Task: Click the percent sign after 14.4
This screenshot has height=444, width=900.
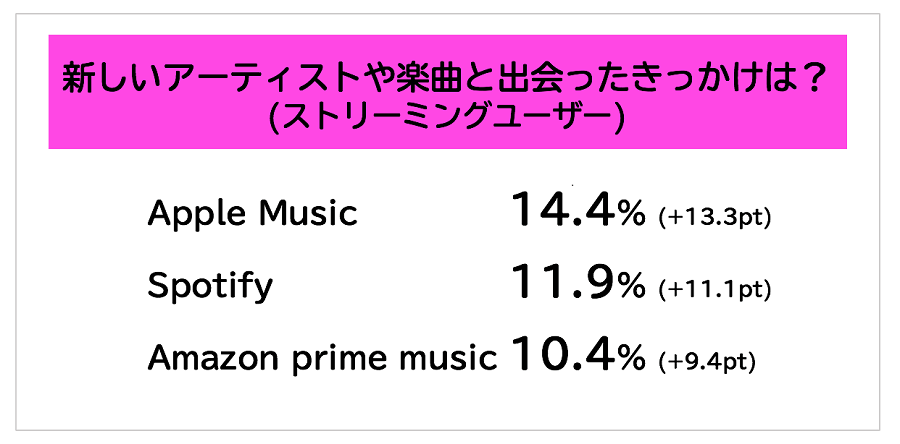Action: click(632, 215)
